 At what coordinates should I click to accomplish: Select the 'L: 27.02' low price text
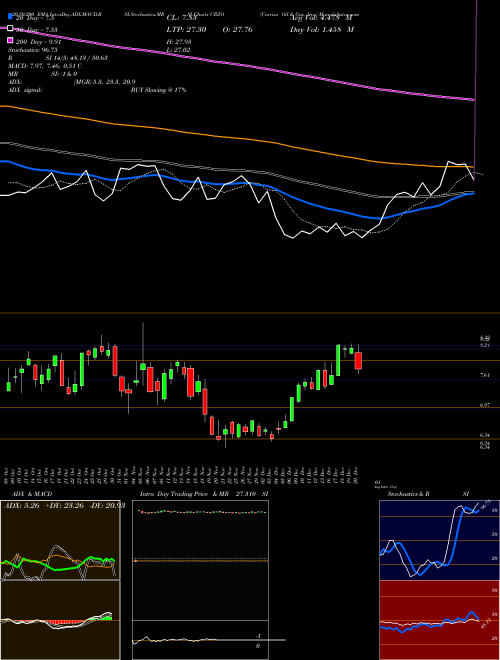pos(178,50)
